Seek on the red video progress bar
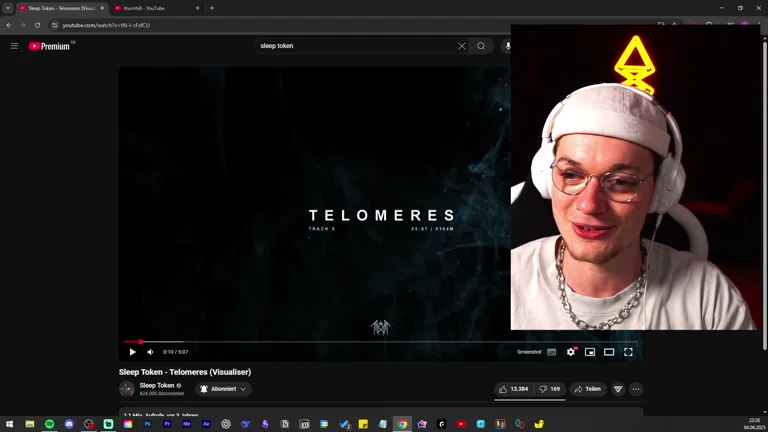768x432 pixels. tap(380, 341)
